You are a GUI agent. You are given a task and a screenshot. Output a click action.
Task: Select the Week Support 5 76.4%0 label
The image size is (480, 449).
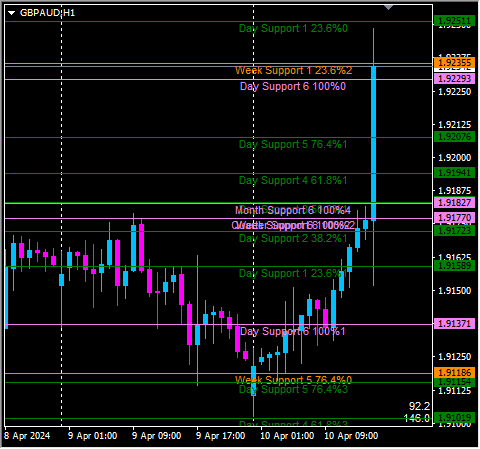click(x=293, y=380)
